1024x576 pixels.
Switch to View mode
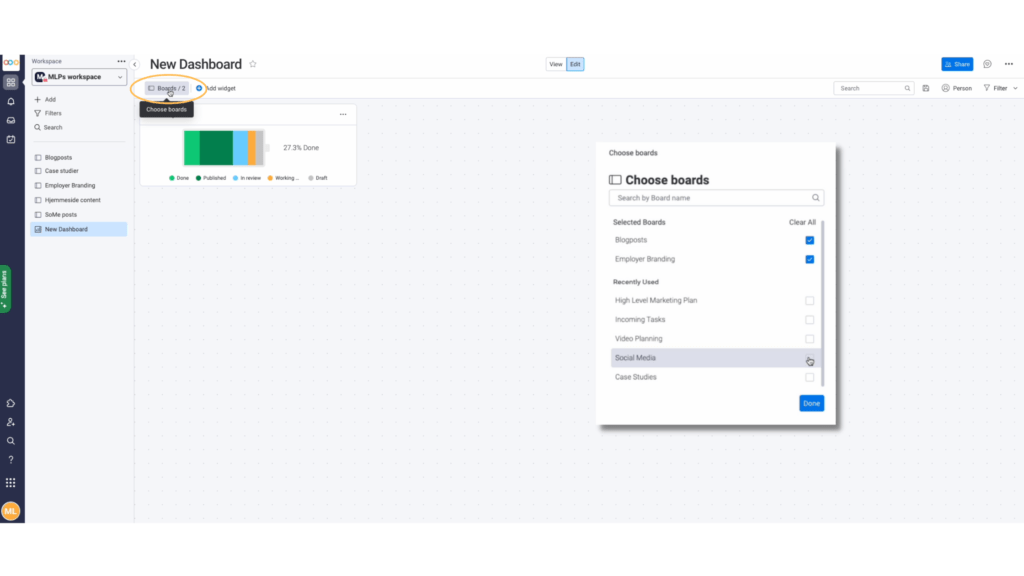(556, 64)
